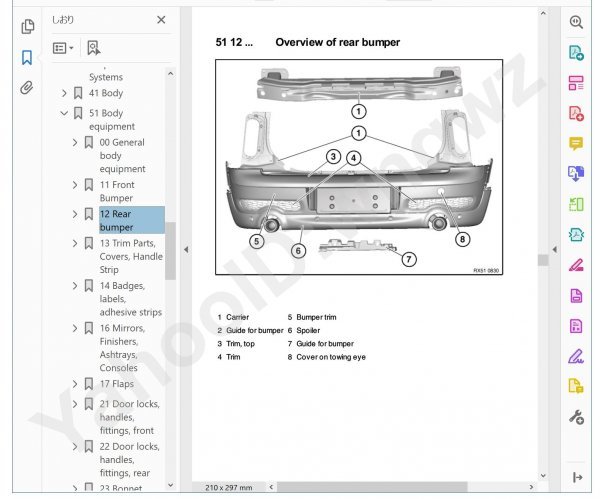Click horizontal scrollbar right arrow

(531, 487)
